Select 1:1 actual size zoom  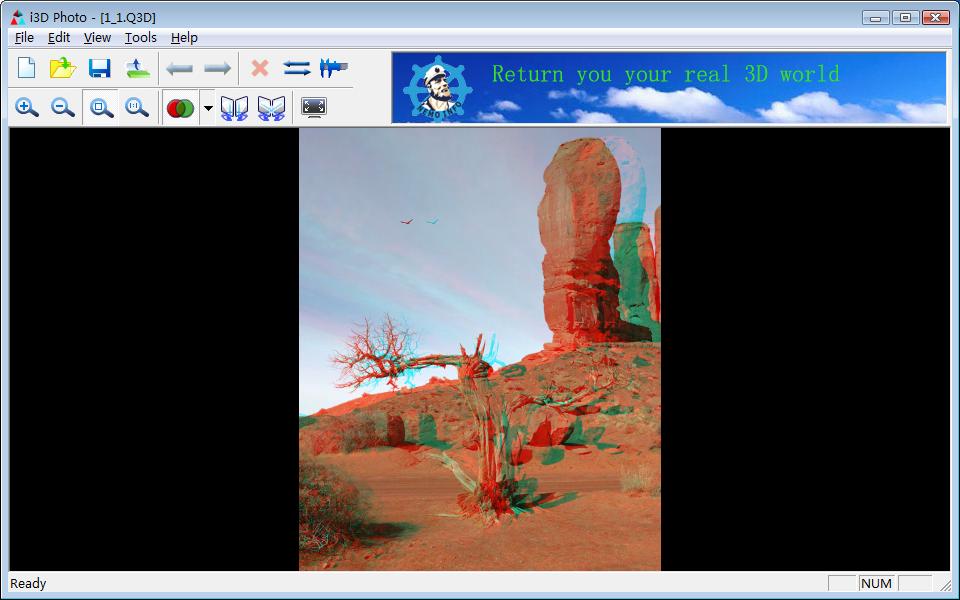[137, 108]
